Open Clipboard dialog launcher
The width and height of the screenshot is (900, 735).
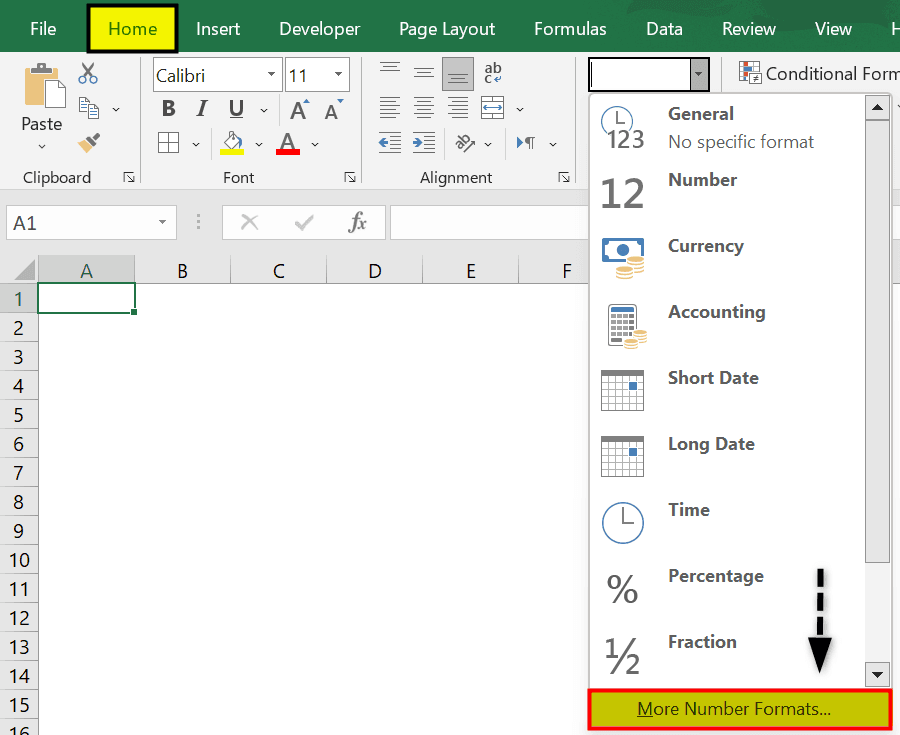129,178
